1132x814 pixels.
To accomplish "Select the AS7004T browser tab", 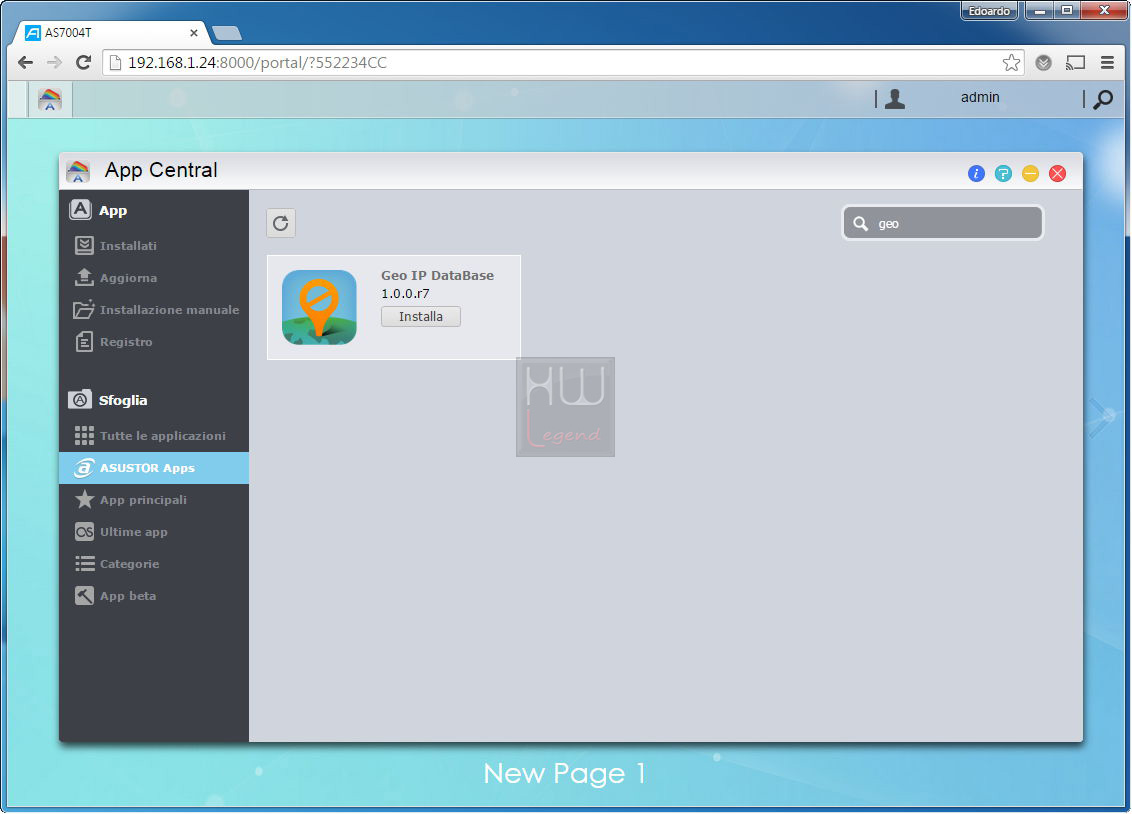I will [110, 32].
